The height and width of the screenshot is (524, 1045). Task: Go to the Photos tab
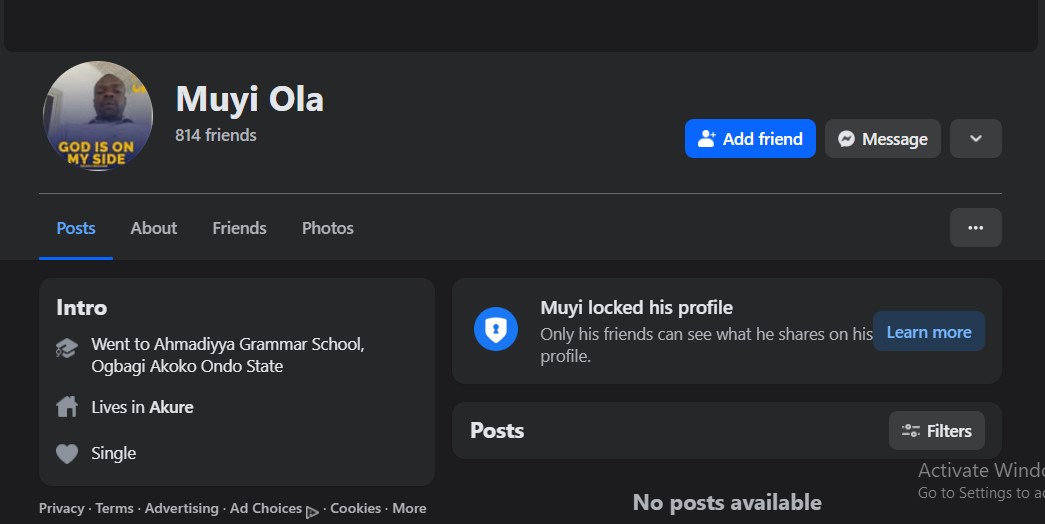pyautogui.click(x=328, y=228)
